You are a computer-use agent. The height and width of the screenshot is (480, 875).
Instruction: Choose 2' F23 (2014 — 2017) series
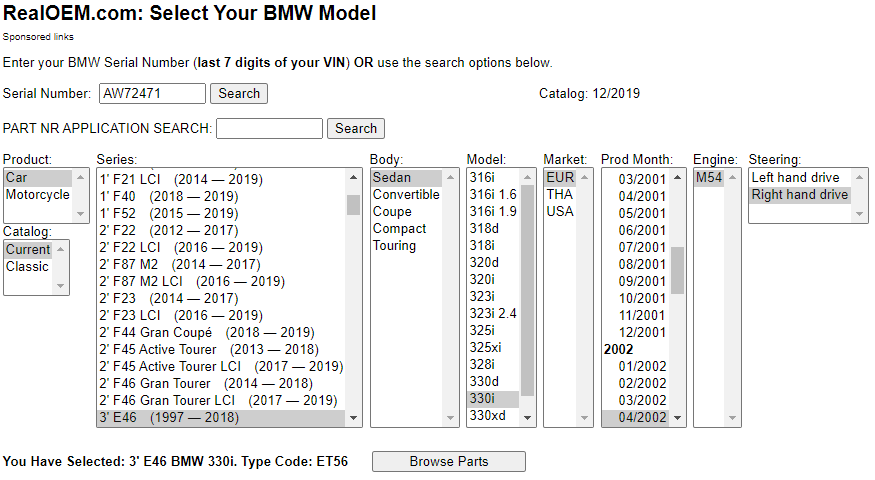coord(222,299)
